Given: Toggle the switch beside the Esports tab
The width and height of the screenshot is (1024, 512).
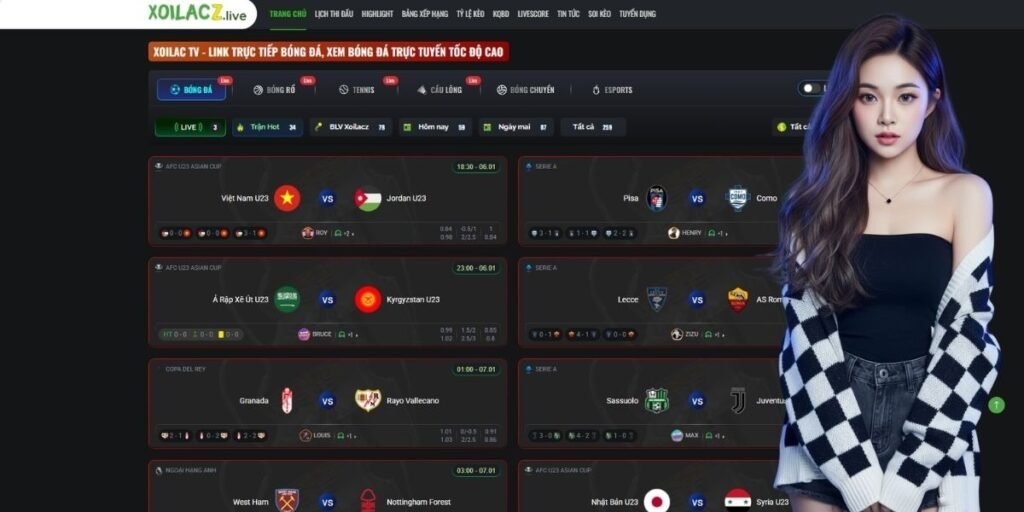Looking at the screenshot, I should (812, 89).
